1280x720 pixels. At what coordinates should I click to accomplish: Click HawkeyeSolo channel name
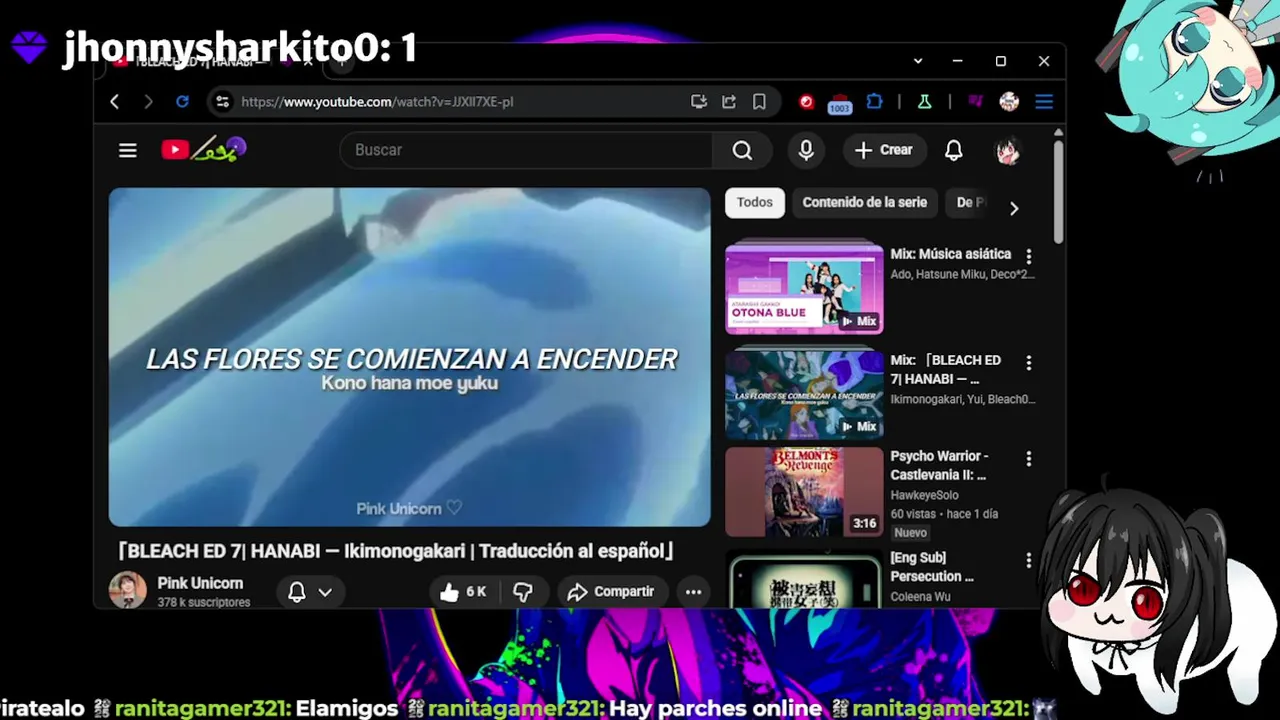click(x=924, y=495)
